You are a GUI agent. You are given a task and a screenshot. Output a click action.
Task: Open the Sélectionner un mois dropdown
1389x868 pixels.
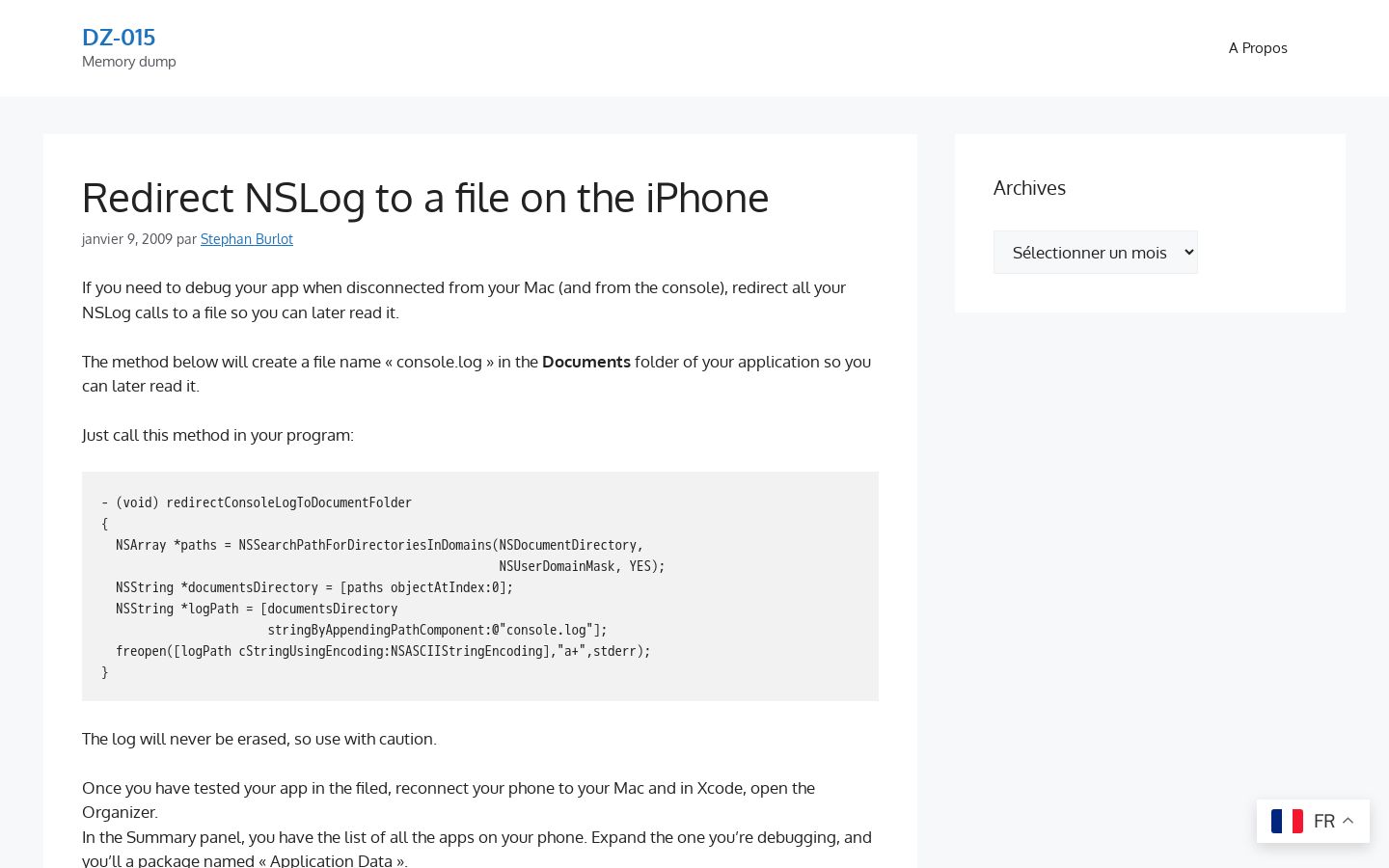point(1095,252)
